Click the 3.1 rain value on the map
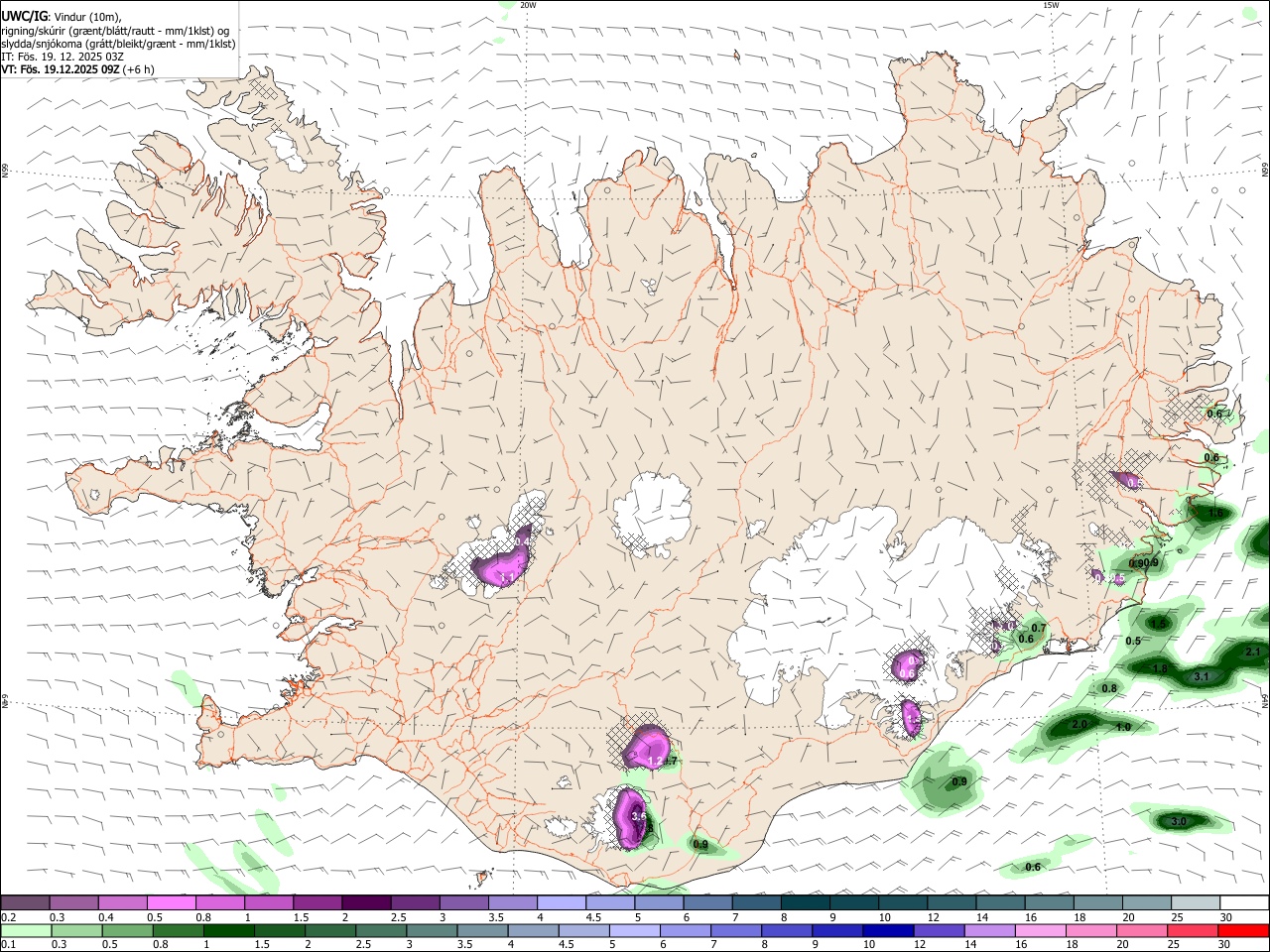This screenshot has height=952, width=1270. pos(1201,676)
